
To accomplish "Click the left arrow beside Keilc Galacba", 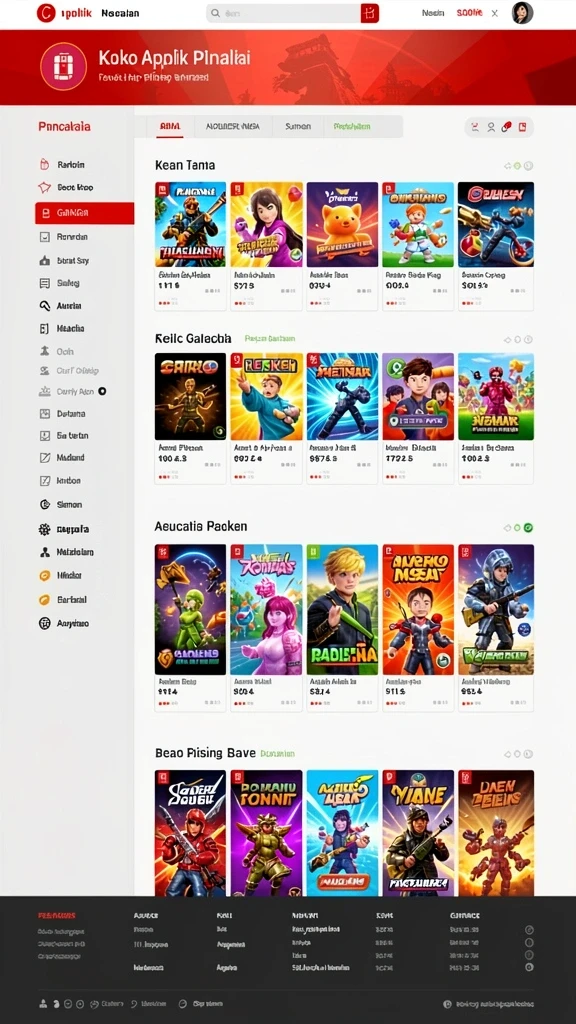I will pos(507,340).
